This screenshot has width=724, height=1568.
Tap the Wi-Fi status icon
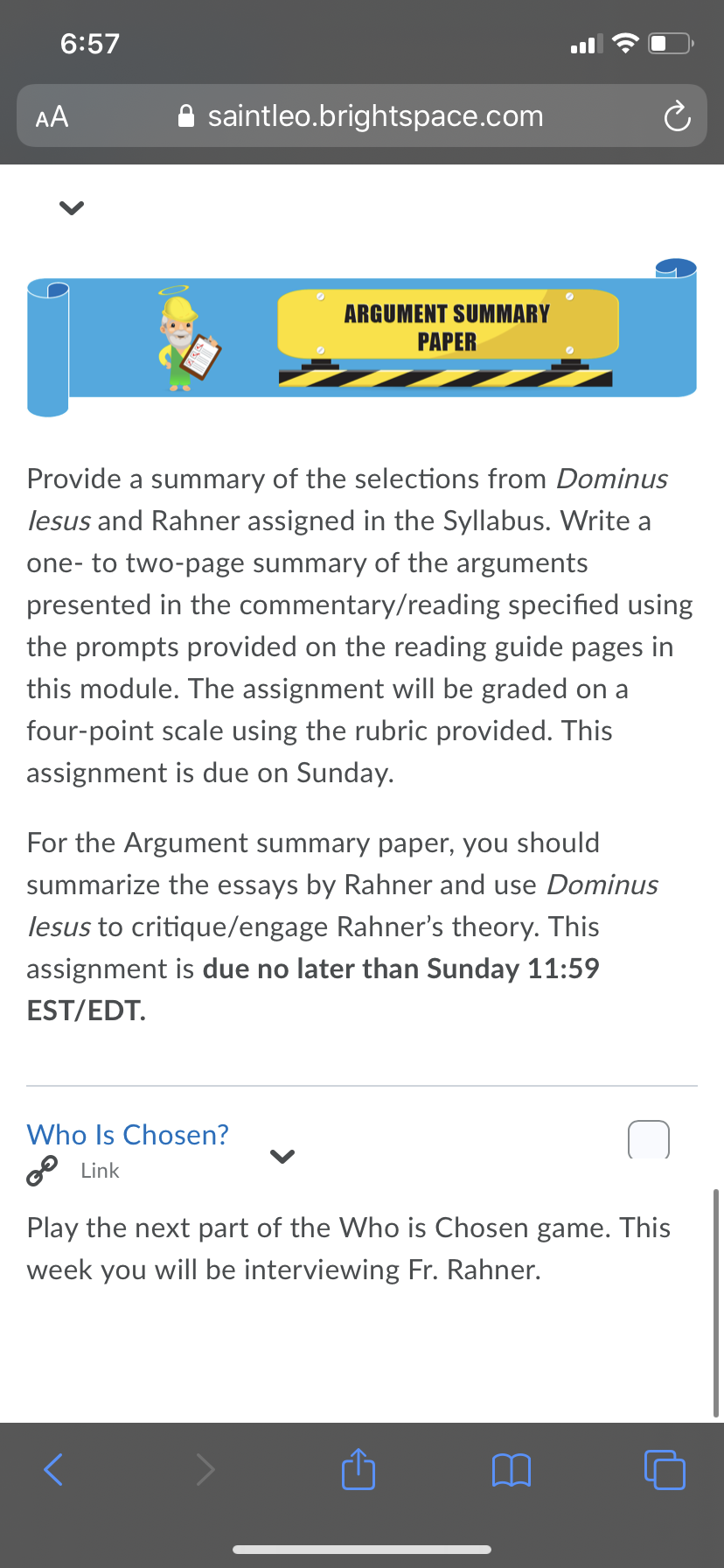pos(625,43)
